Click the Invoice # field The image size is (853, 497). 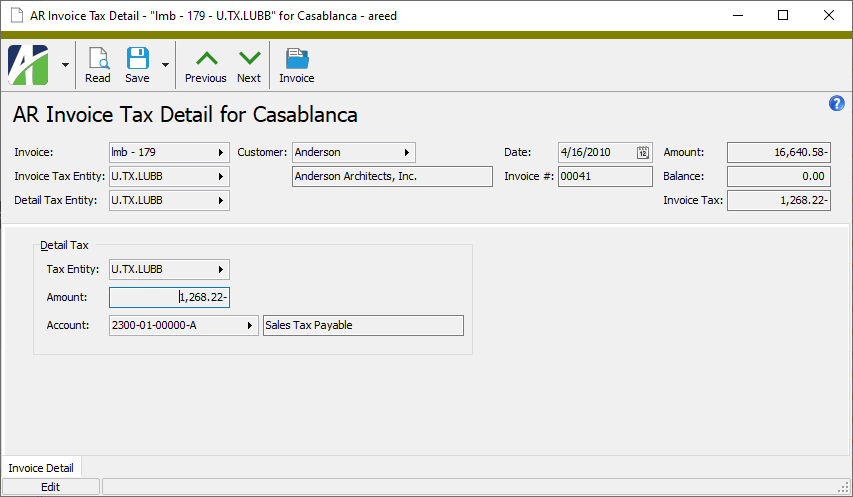(x=604, y=177)
